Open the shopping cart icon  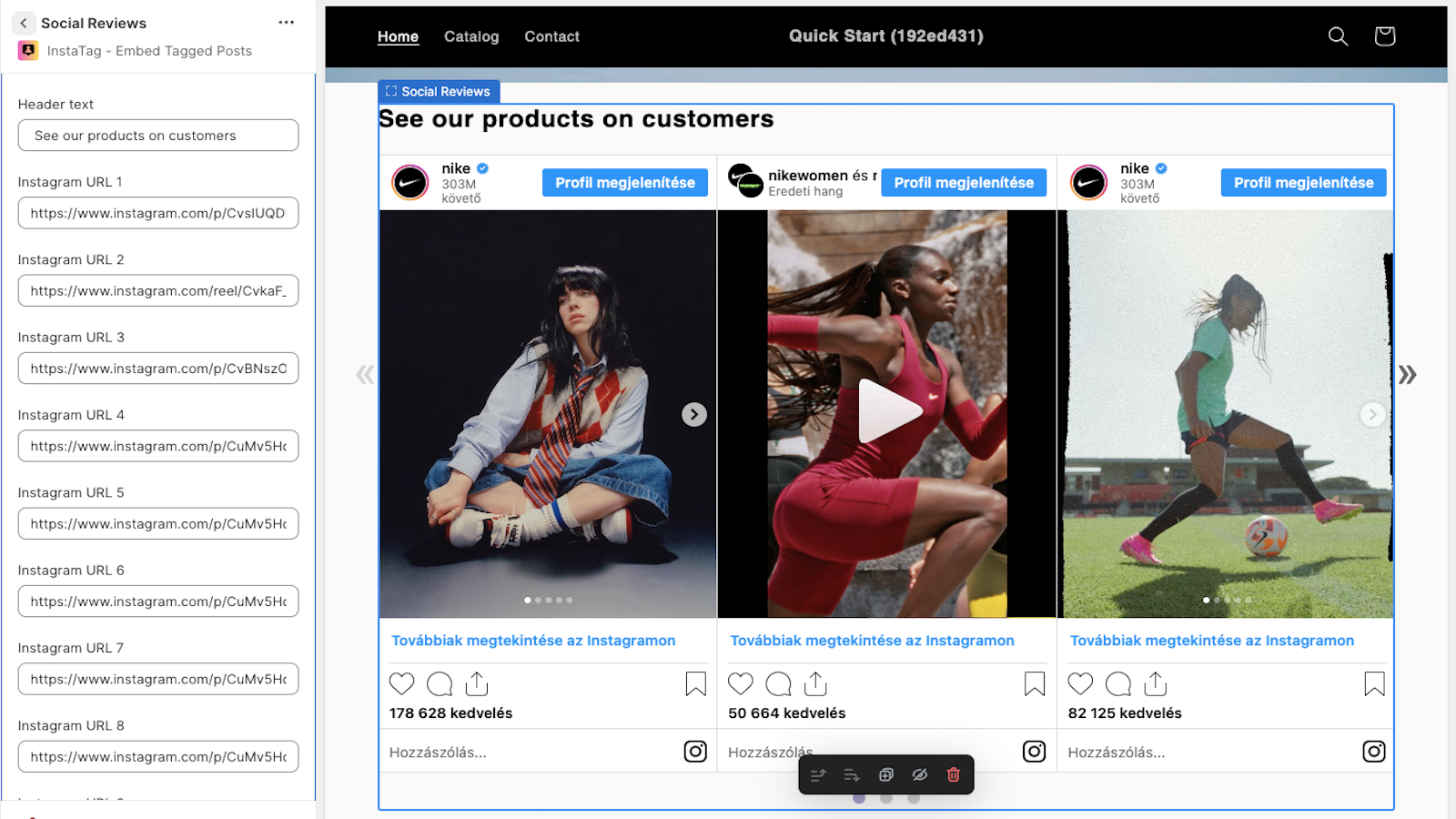point(1383,36)
